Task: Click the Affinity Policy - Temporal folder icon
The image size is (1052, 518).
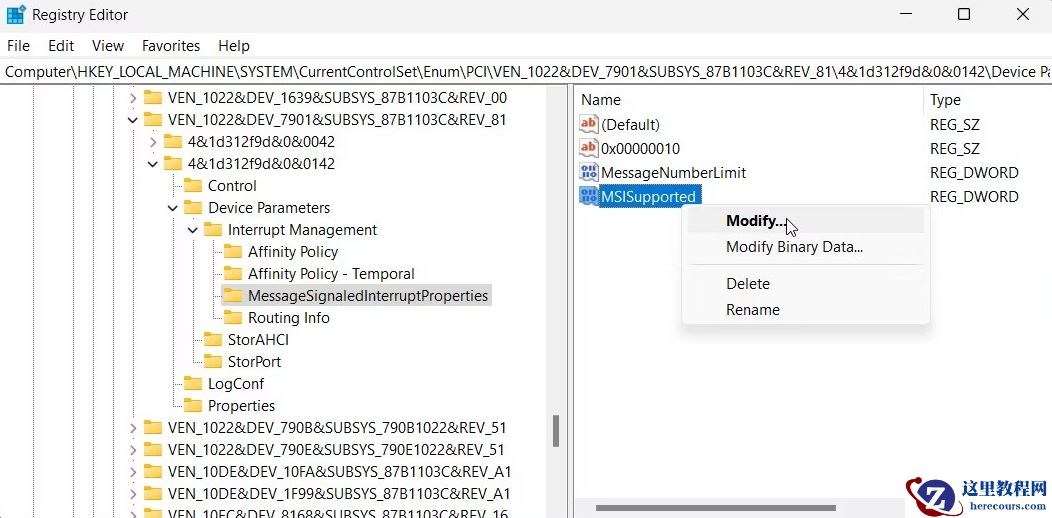Action: (x=233, y=274)
